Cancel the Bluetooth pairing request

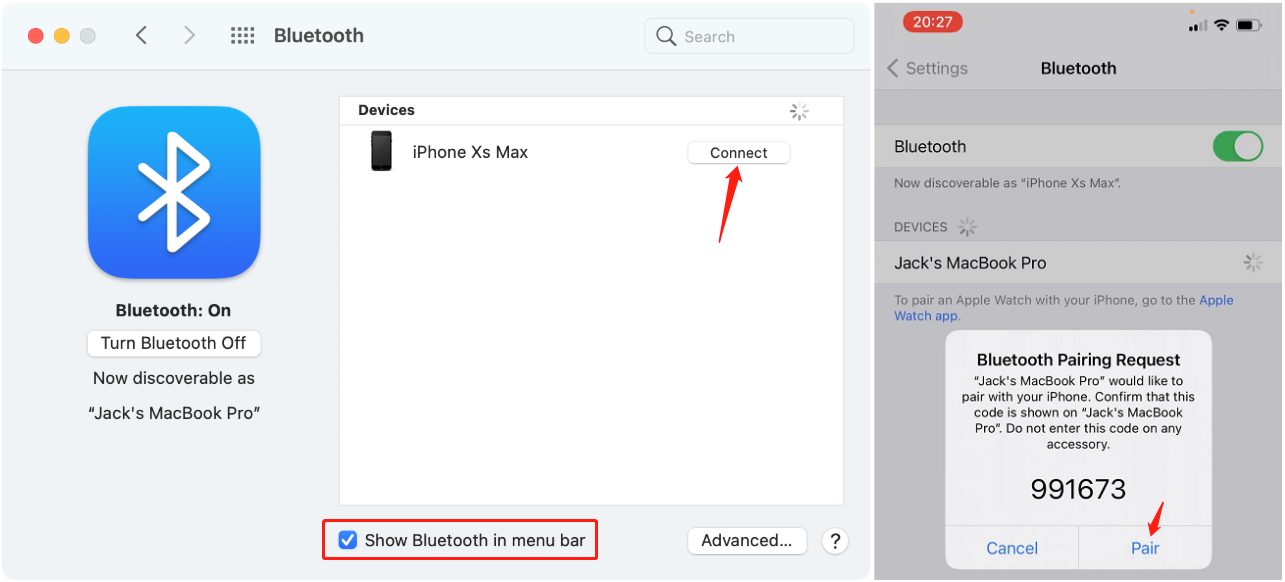click(1011, 548)
